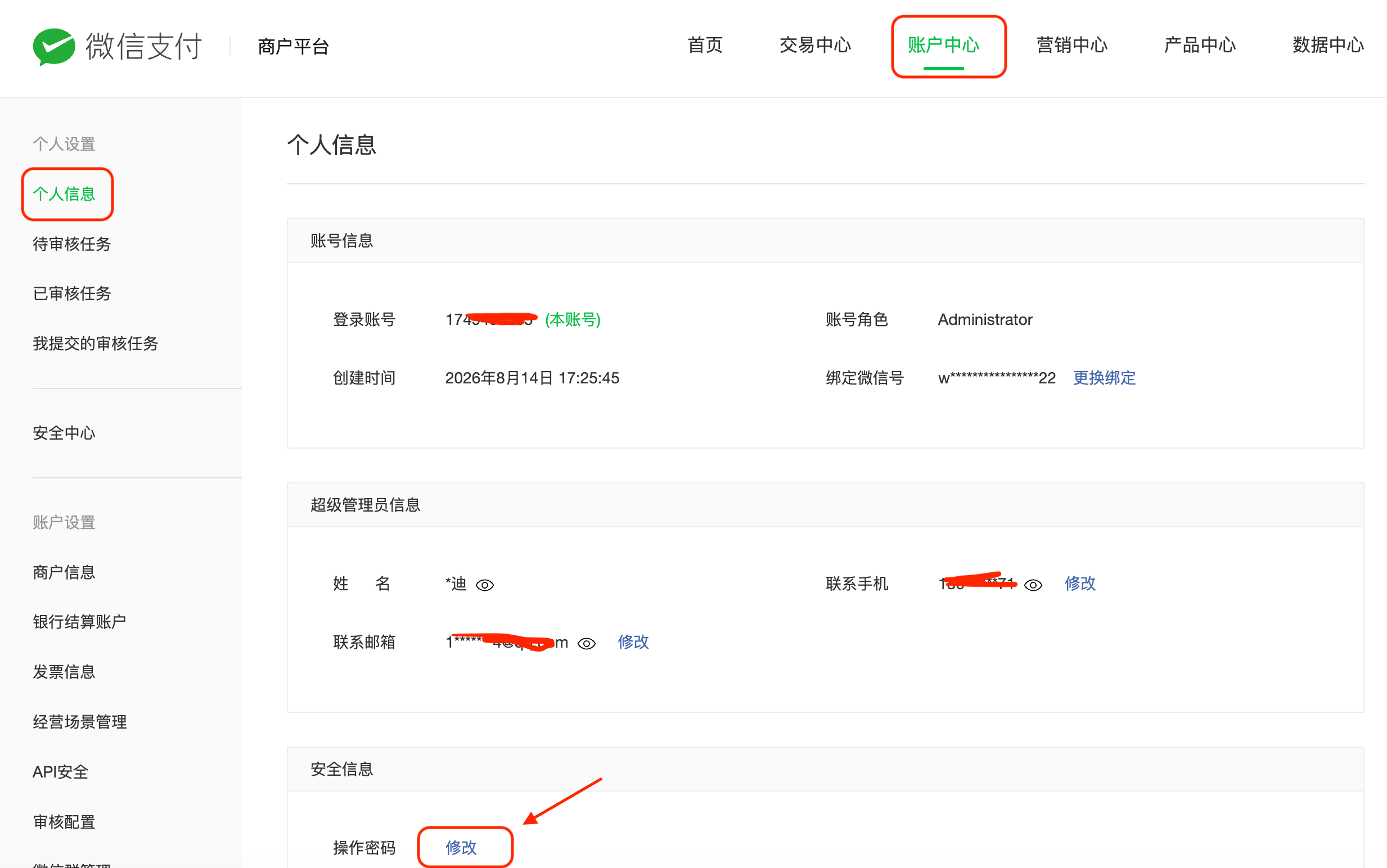
Task: Open 发票信息 in sidebar
Action: tap(64, 672)
